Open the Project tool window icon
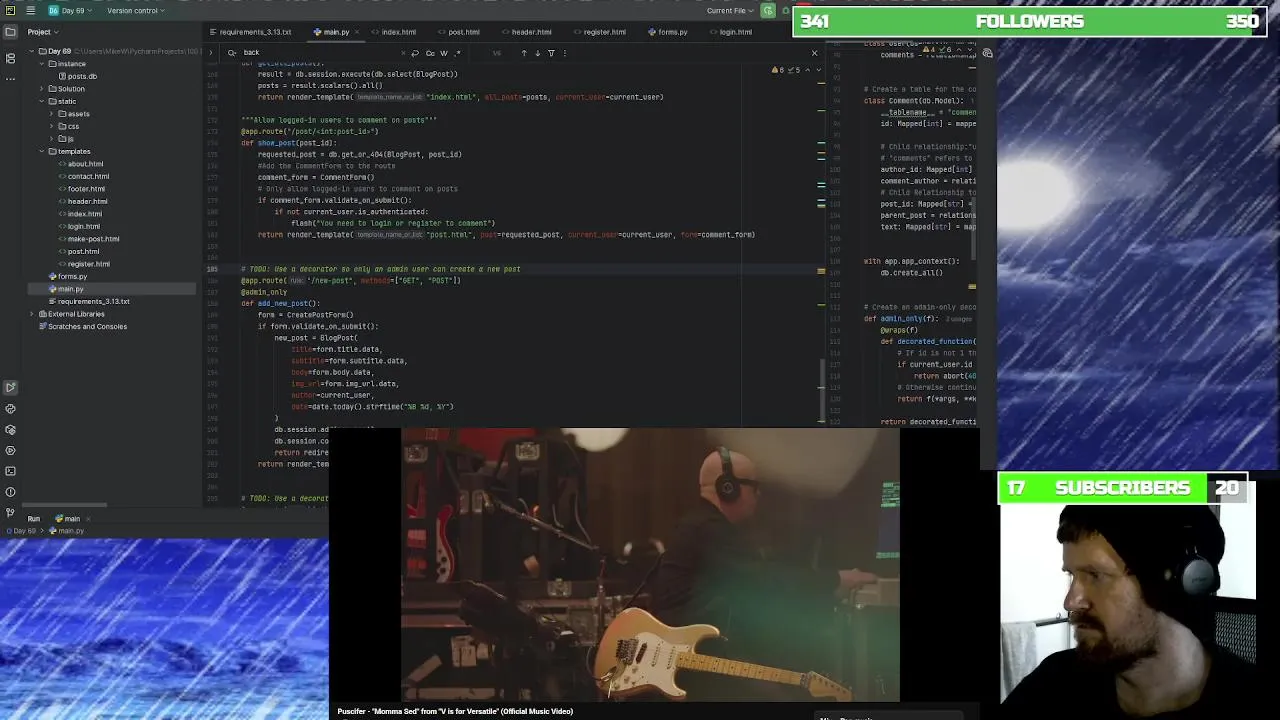 point(10,32)
